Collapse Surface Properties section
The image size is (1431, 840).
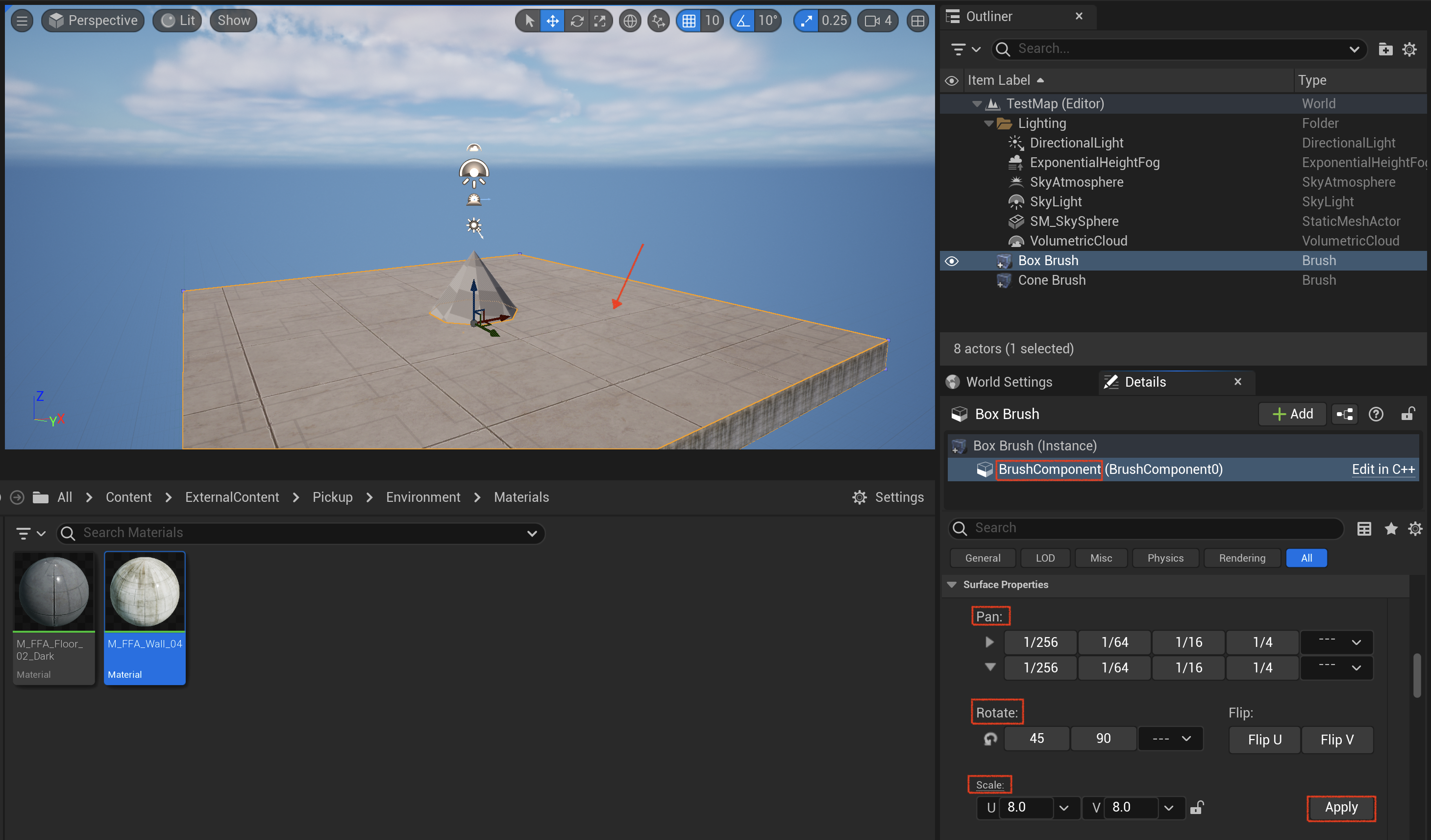(952, 585)
